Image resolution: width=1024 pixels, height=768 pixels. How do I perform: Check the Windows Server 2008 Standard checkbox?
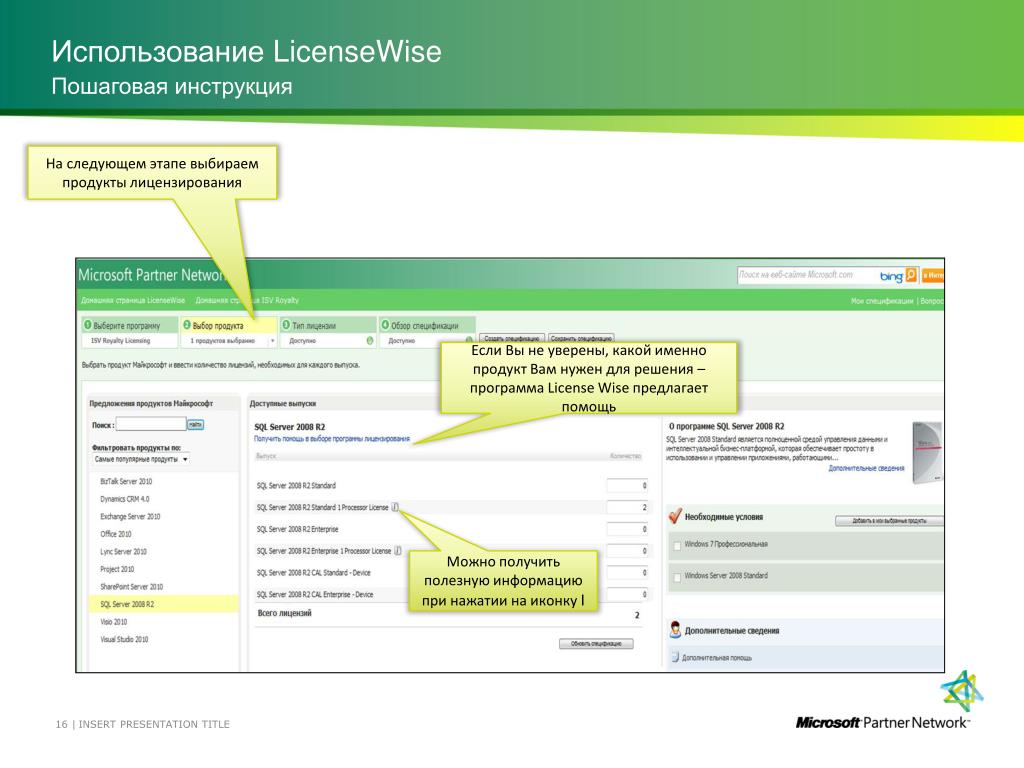coord(677,577)
